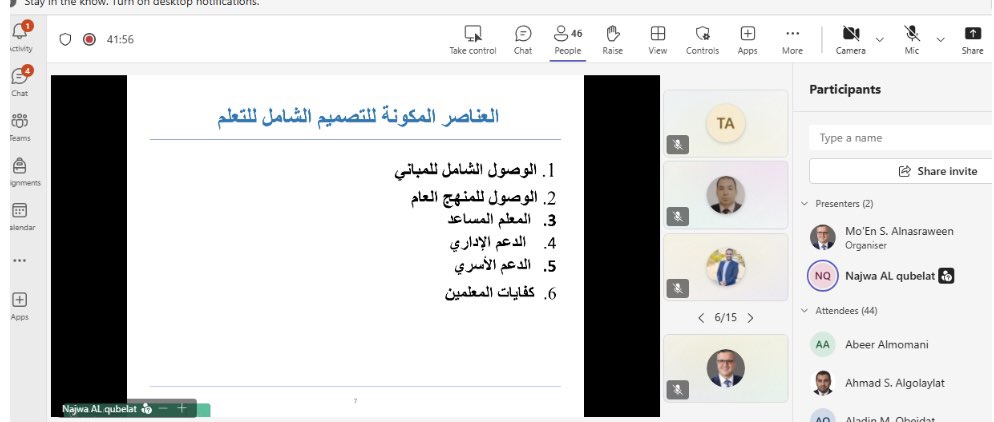Image resolution: width=994 pixels, height=422 pixels.
Task: Collapse the Presenters (2) section
Action: pyautogui.click(x=805, y=203)
